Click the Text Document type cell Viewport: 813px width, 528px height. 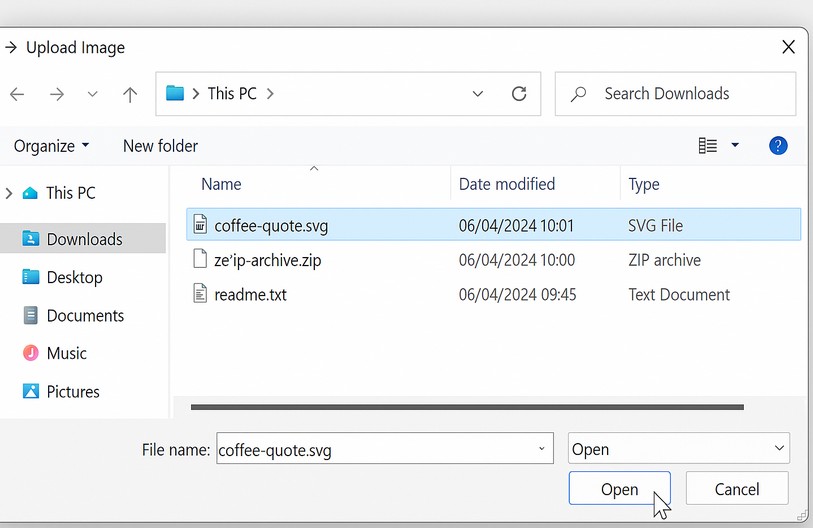[679, 295]
